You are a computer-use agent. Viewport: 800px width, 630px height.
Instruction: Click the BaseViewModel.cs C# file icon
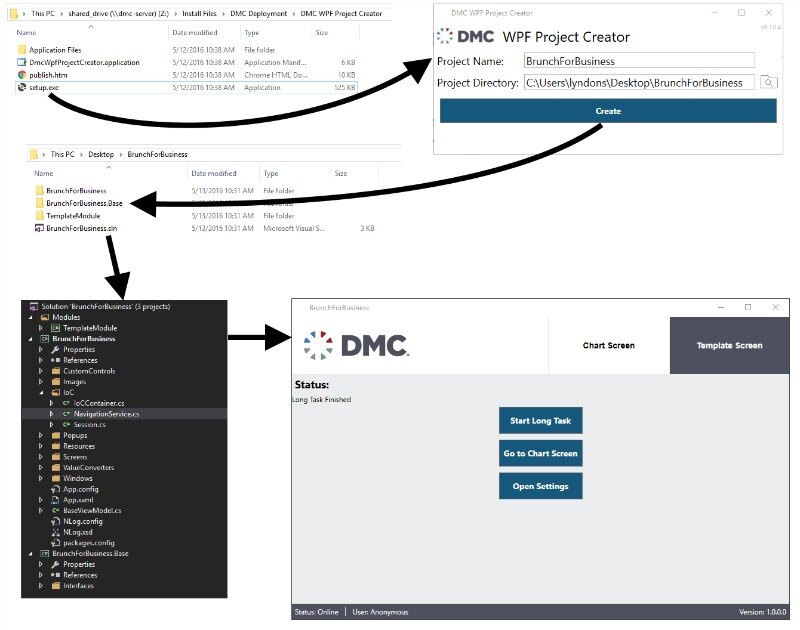(x=56, y=510)
